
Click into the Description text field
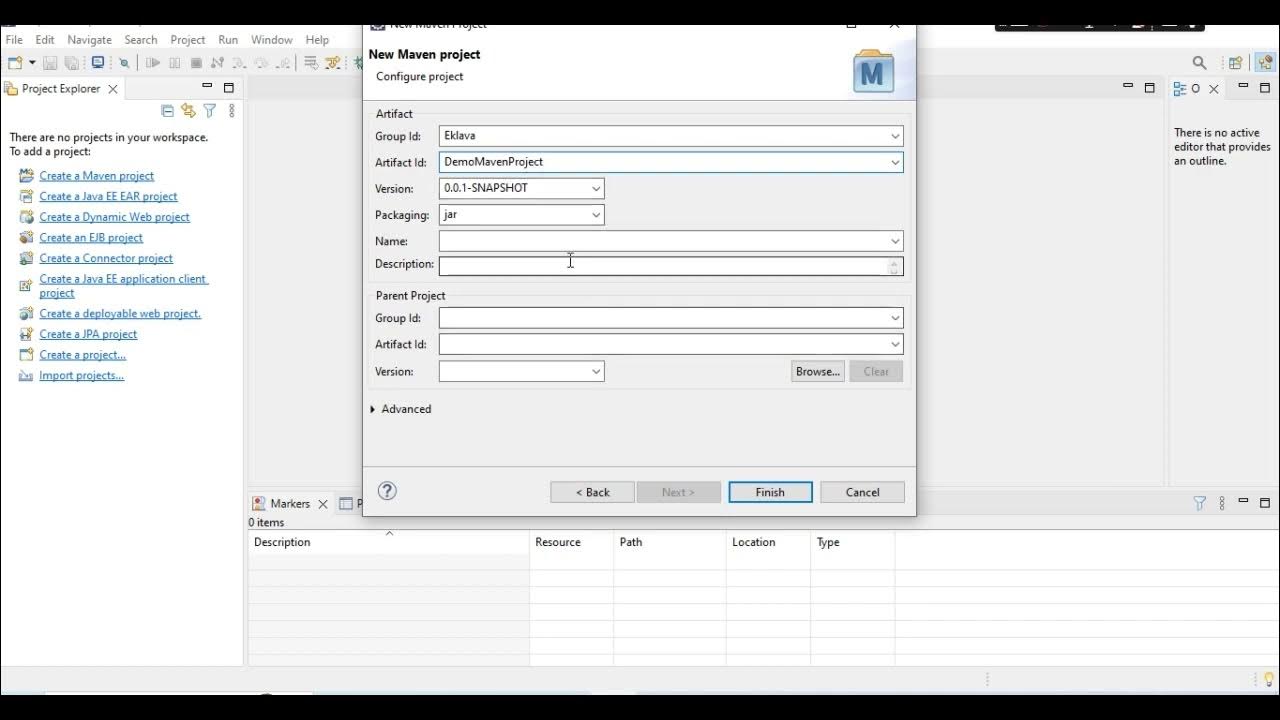pyautogui.click(x=664, y=266)
